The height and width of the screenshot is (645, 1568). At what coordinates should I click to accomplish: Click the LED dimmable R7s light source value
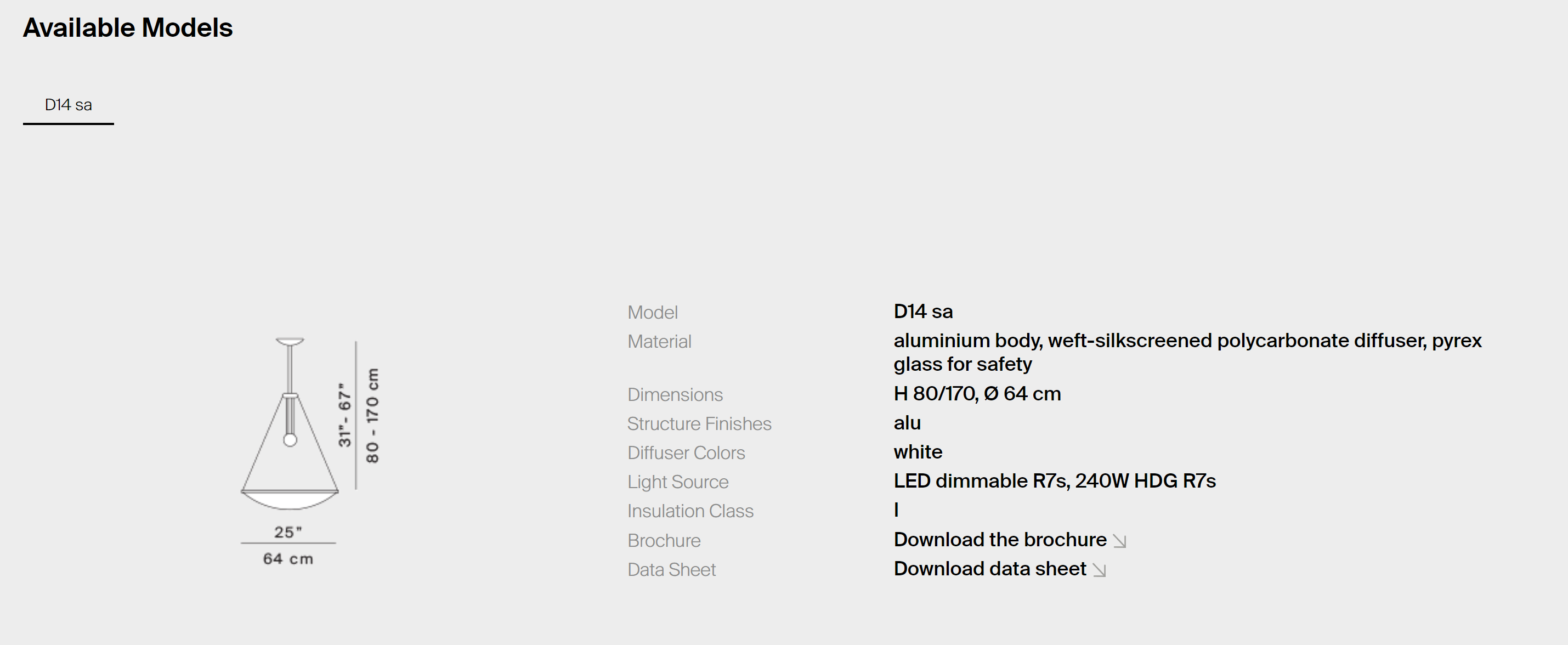[x=1054, y=482]
